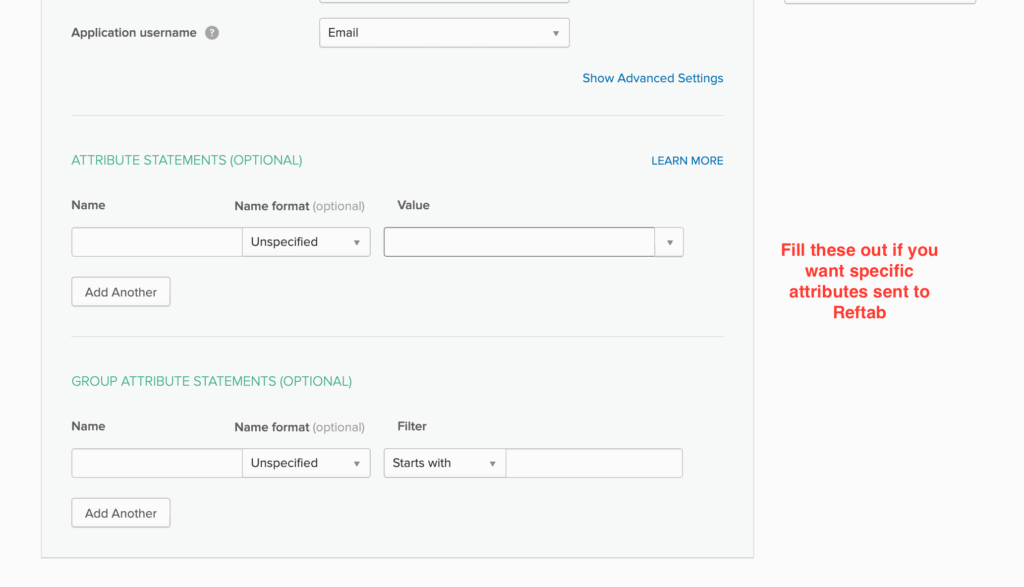
Task: Click the attribute Value text field
Action: pos(519,242)
